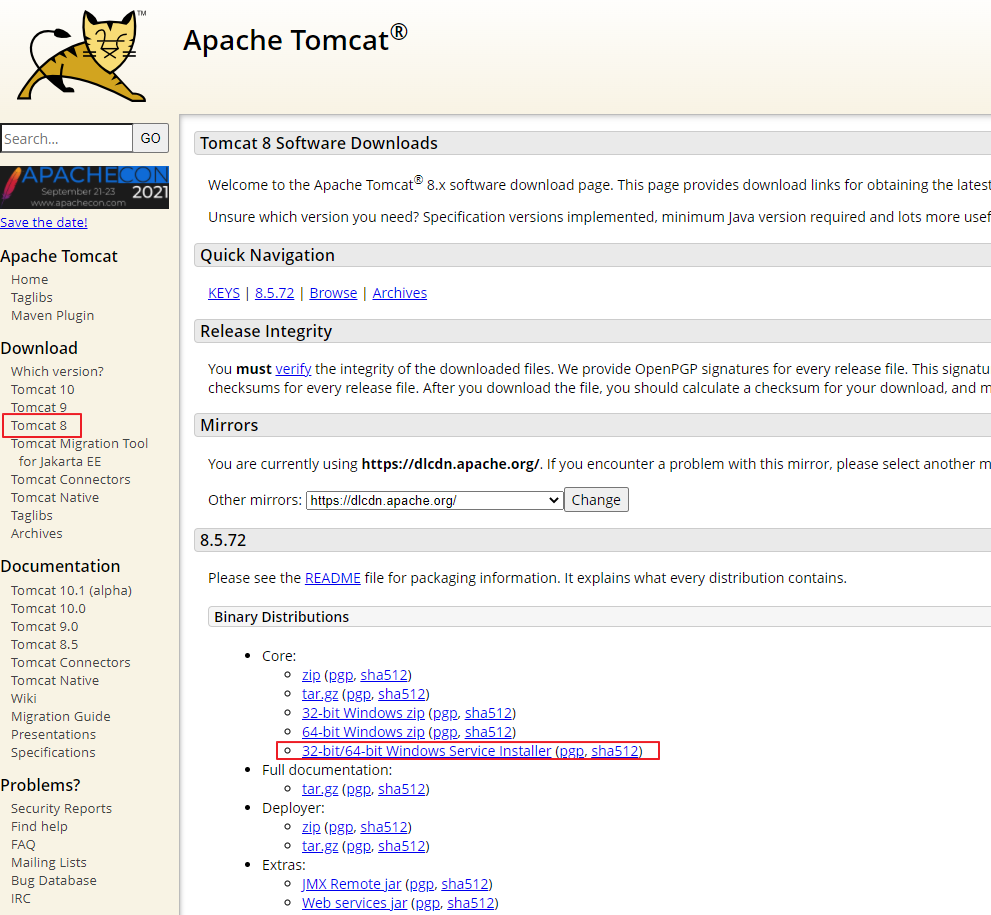The image size is (991, 915).
Task: Open the Security Reports link
Action: (61, 808)
